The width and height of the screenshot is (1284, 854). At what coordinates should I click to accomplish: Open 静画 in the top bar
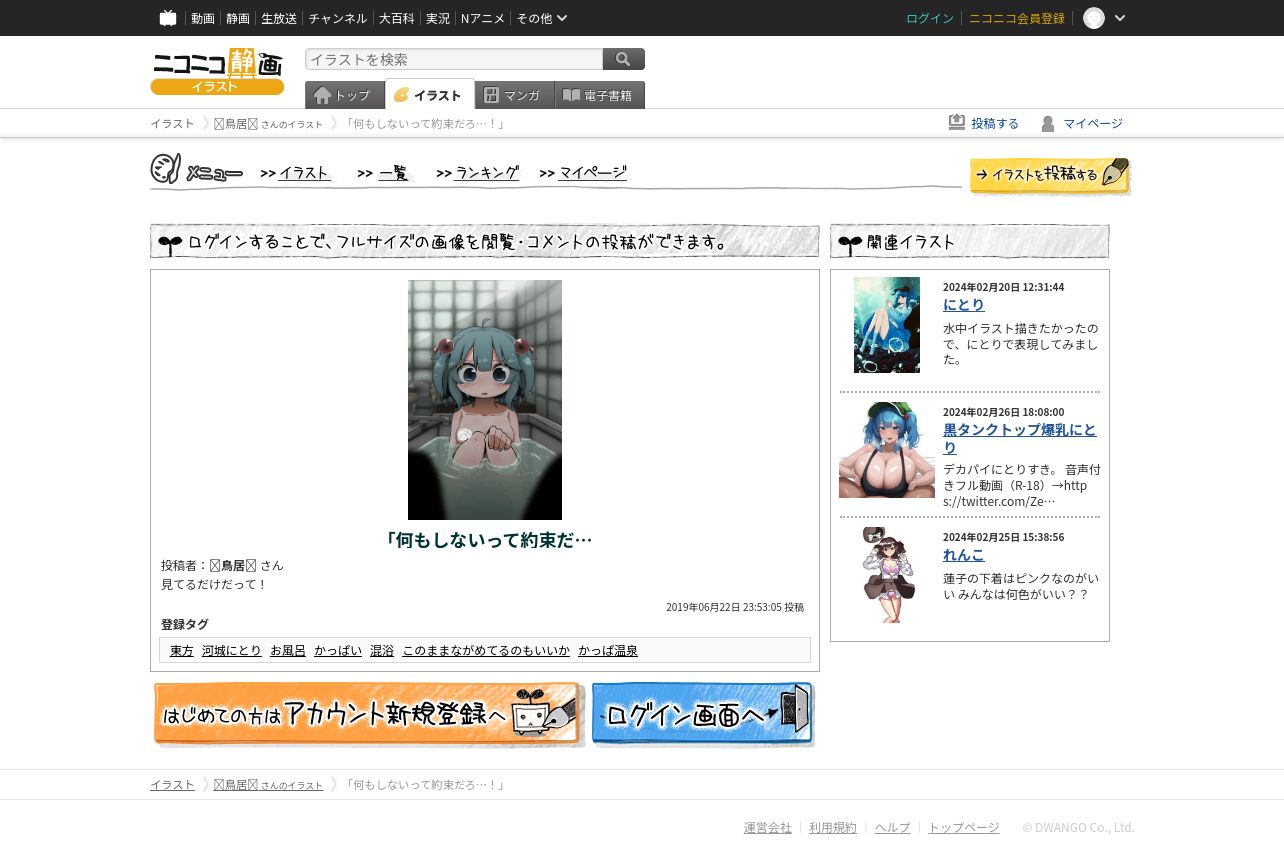[x=238, y=18]
